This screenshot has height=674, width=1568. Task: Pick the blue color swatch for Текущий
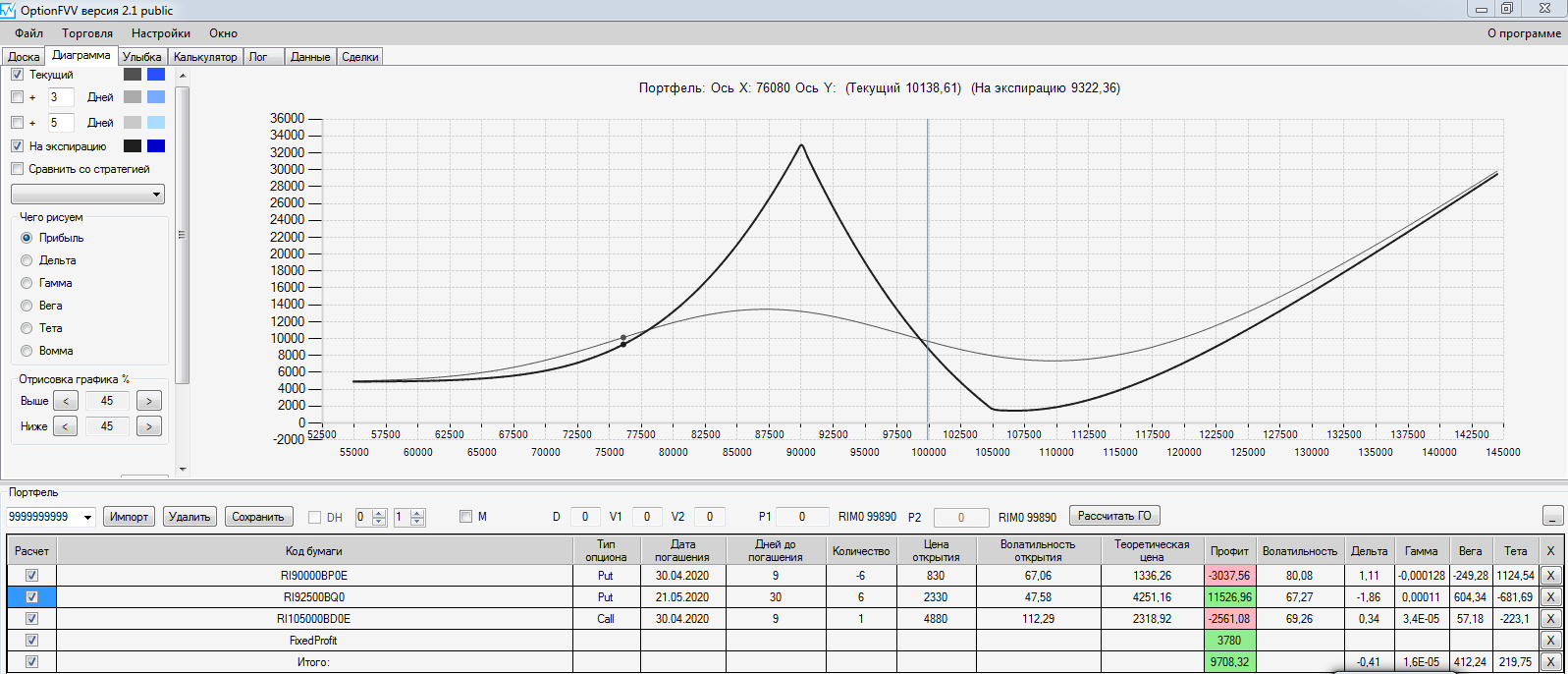[156, 75]
